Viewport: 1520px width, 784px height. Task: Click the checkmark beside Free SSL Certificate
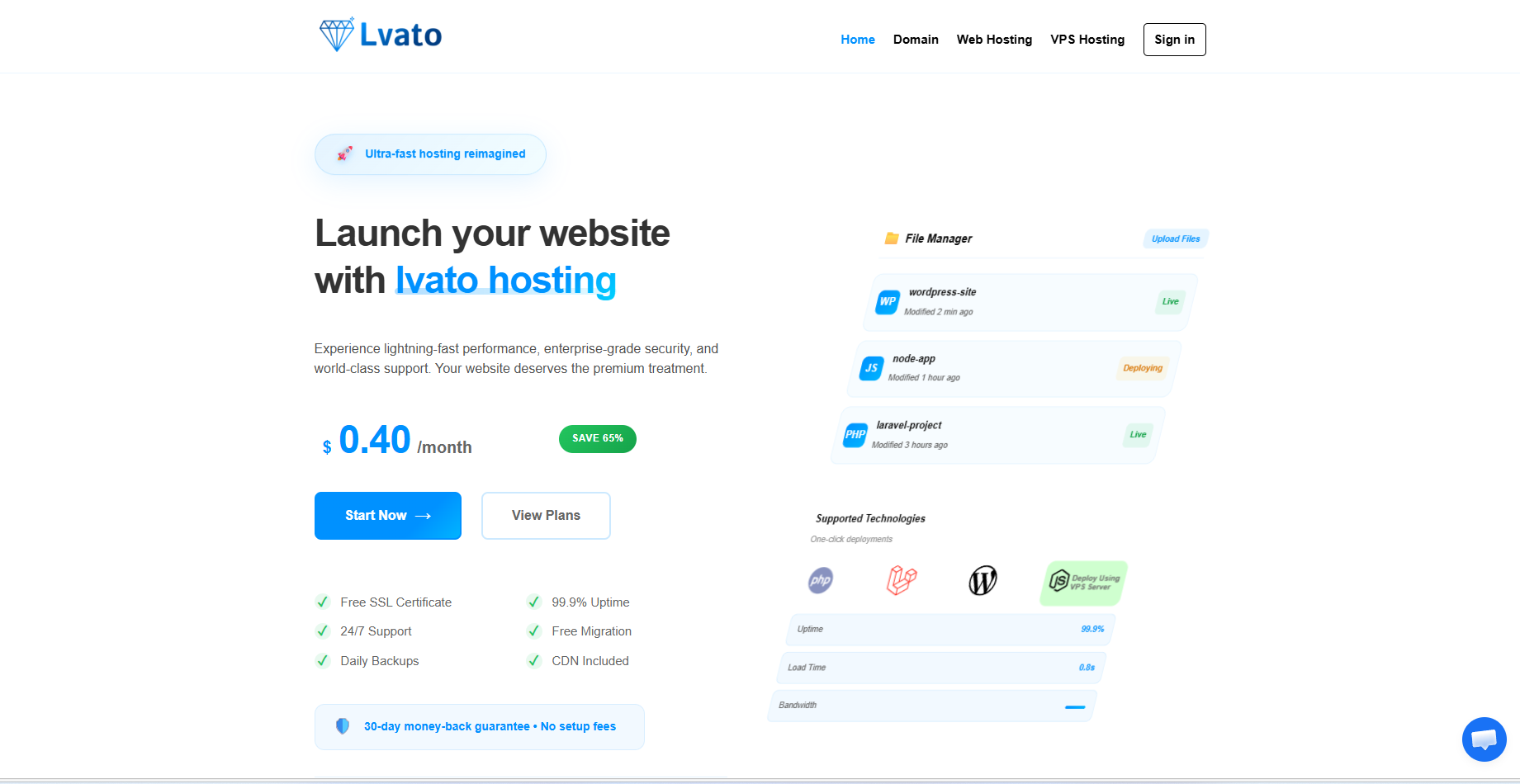click(x=322, y=602)
